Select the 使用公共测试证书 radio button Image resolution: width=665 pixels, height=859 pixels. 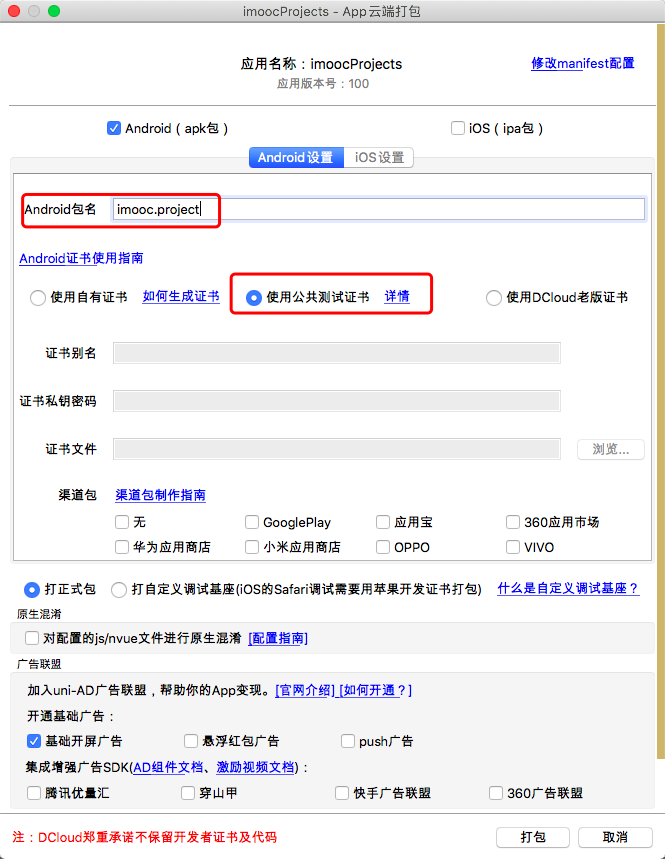[x=254, y=297]
